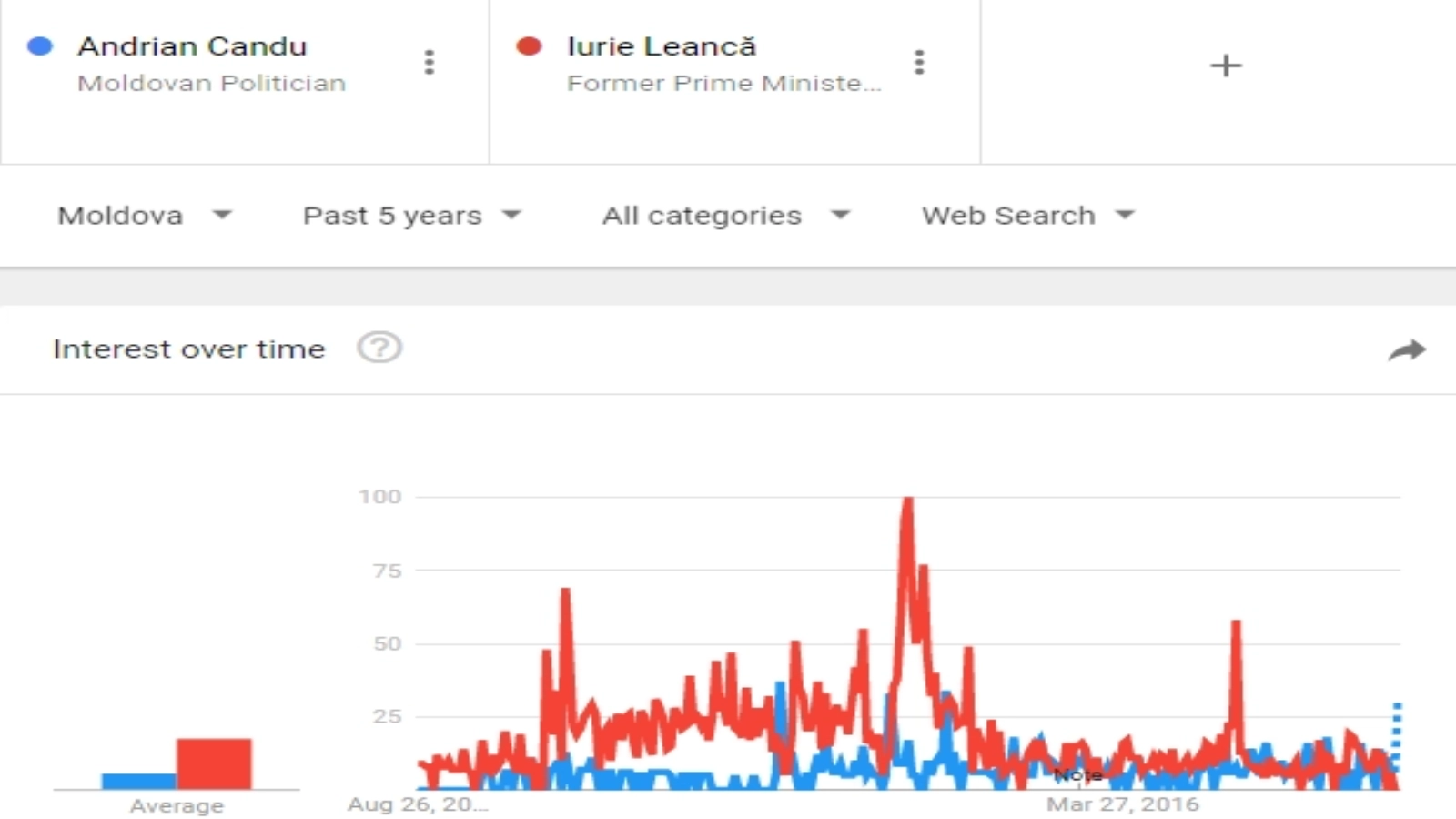The width and height of the screenshot is (1456, 819).
Task: Open help for Interest over time
Action: pos(379,348)
